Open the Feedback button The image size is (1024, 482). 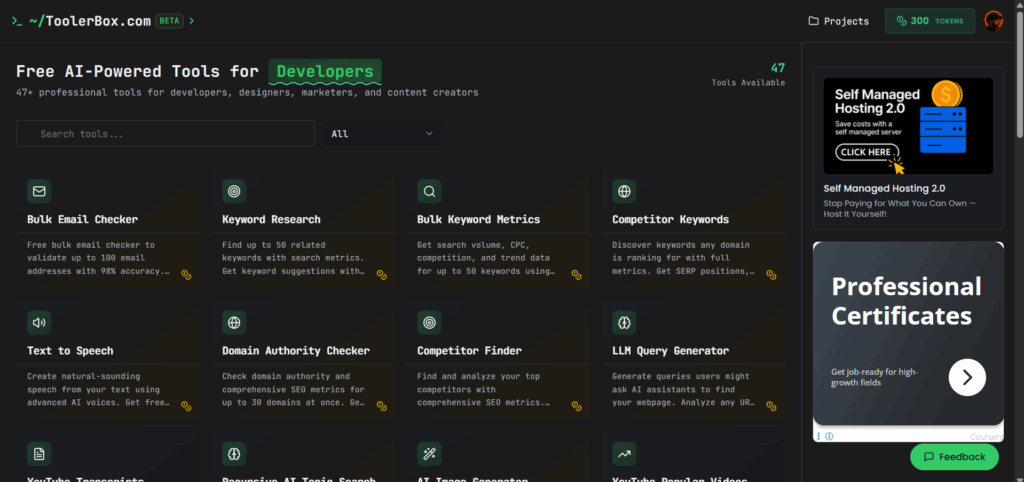(x=954, y=457)
